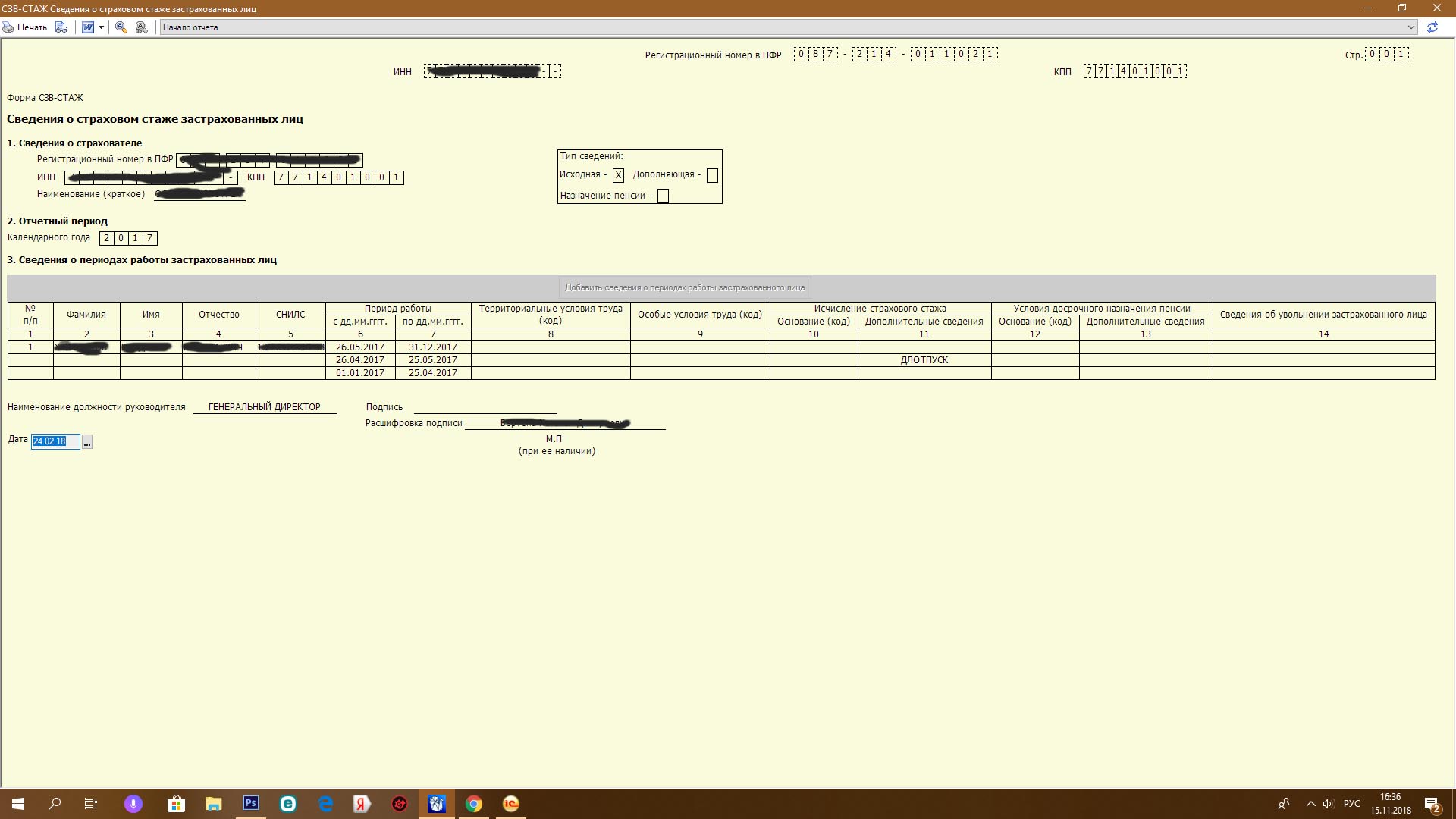Viewport: 1456px width, 819px height.
Task: Open the Начало отчета navigation dropdown
Action: (x=1410, y=27)
